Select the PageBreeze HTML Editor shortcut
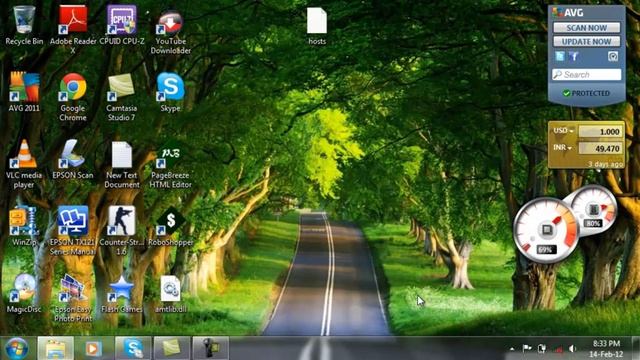 (x=171, y=164)
